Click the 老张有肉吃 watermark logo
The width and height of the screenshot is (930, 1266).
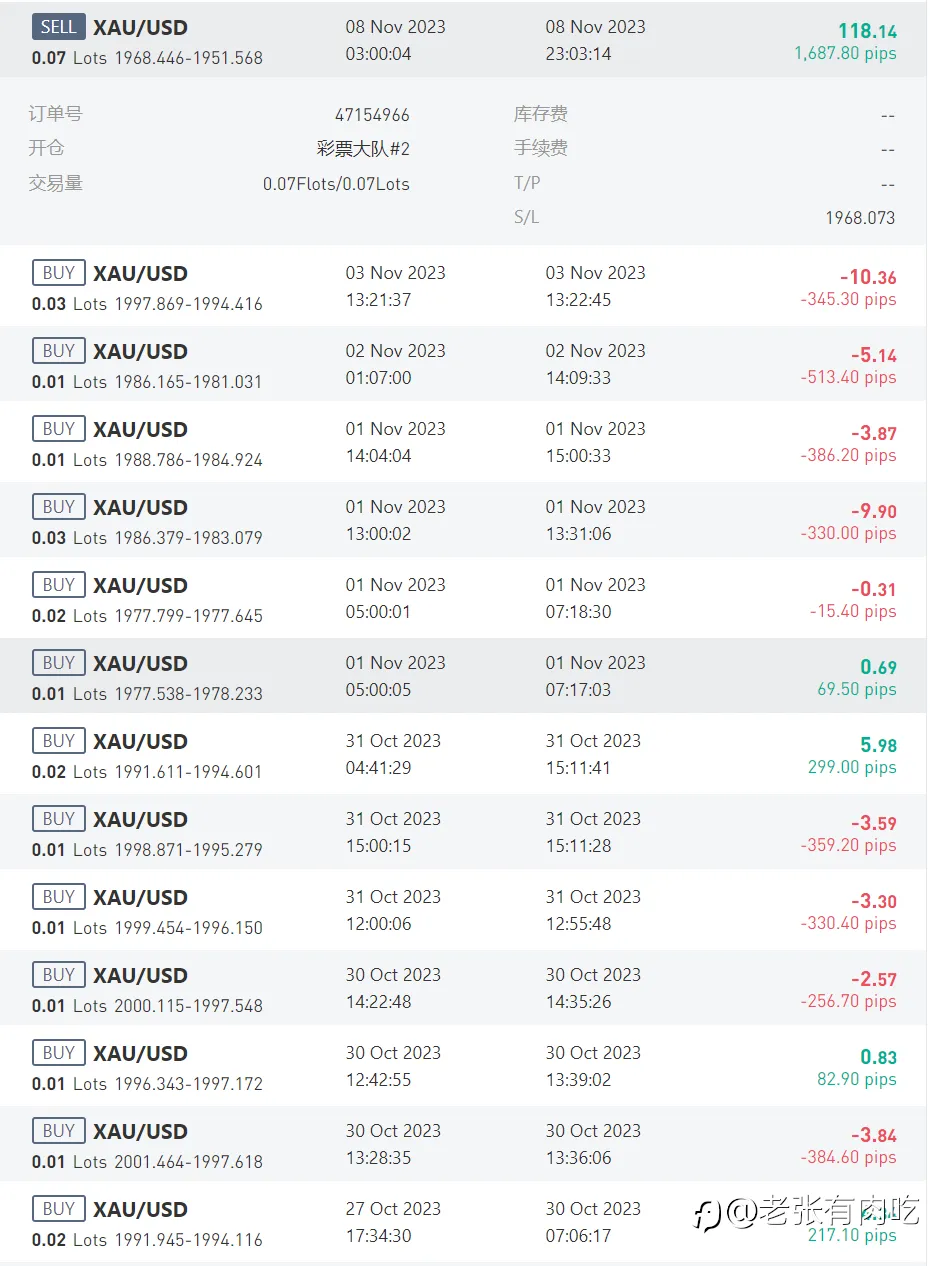pos(806,1212)
